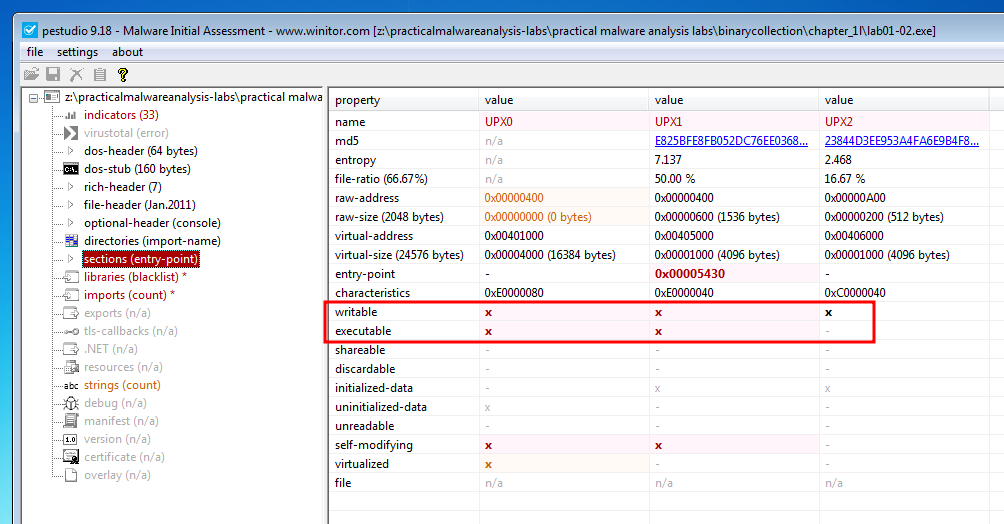Expand the dos-header node
Image resolution: width=1004 pixels, height=524 pixels.
pos(70,151)
